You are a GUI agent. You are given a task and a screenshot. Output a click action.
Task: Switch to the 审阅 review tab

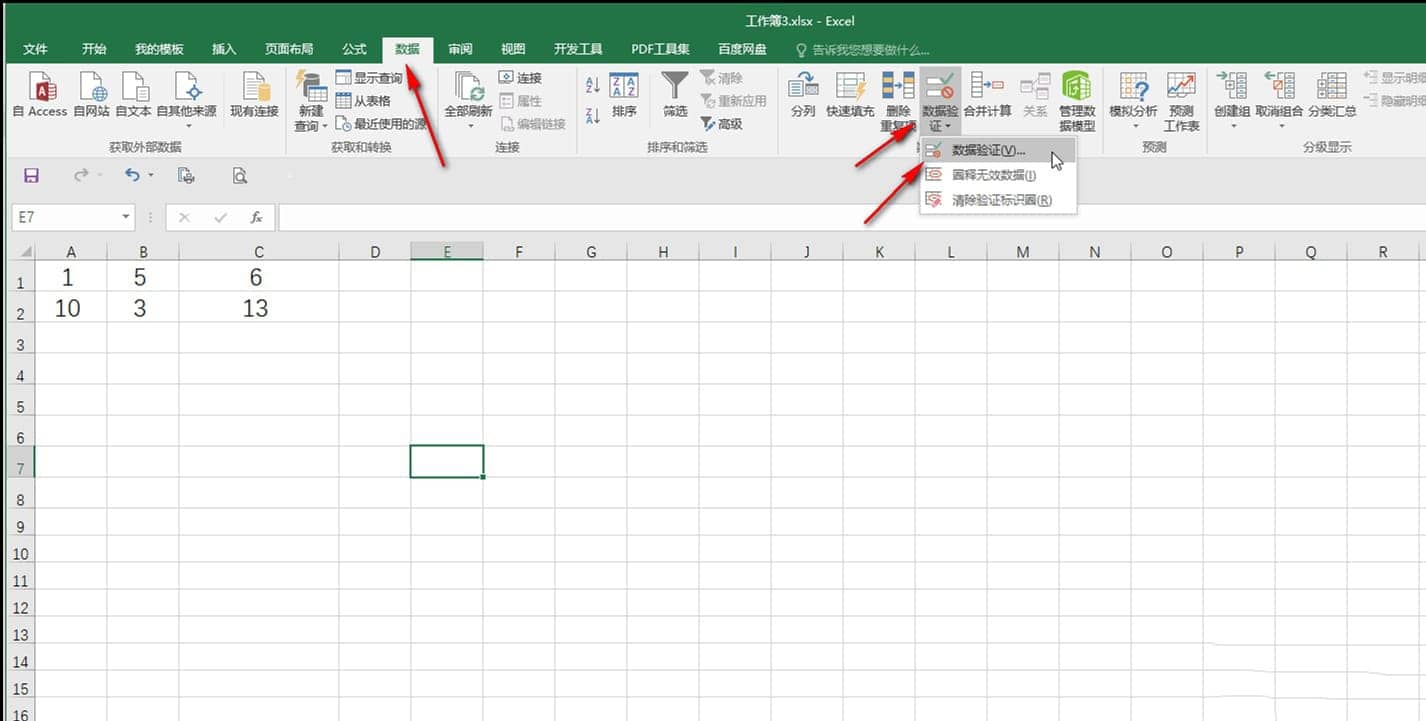click(460, 49)
